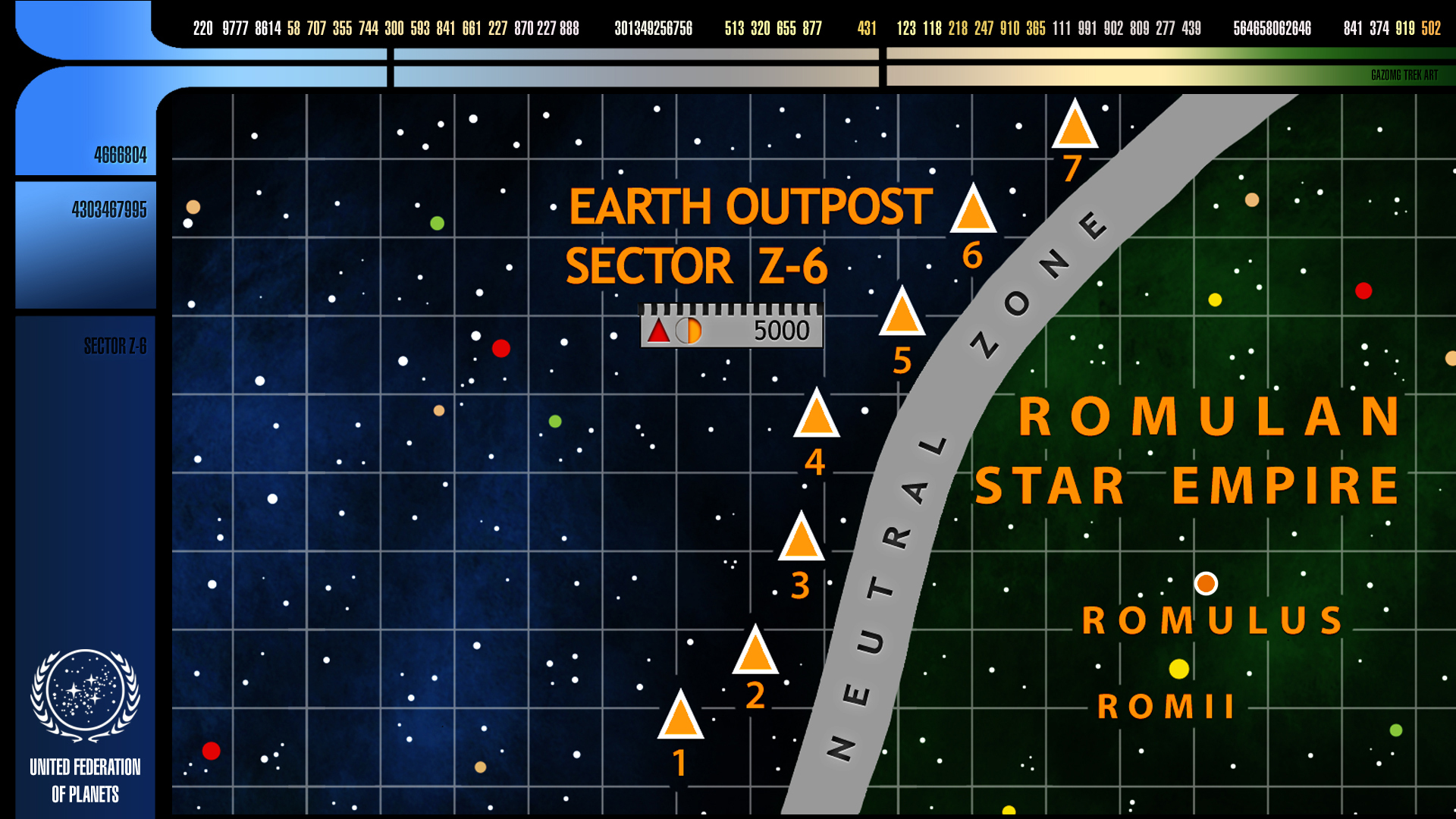
Task: Select the Earth Outpost 4 triangle marker
Action: 817,414
